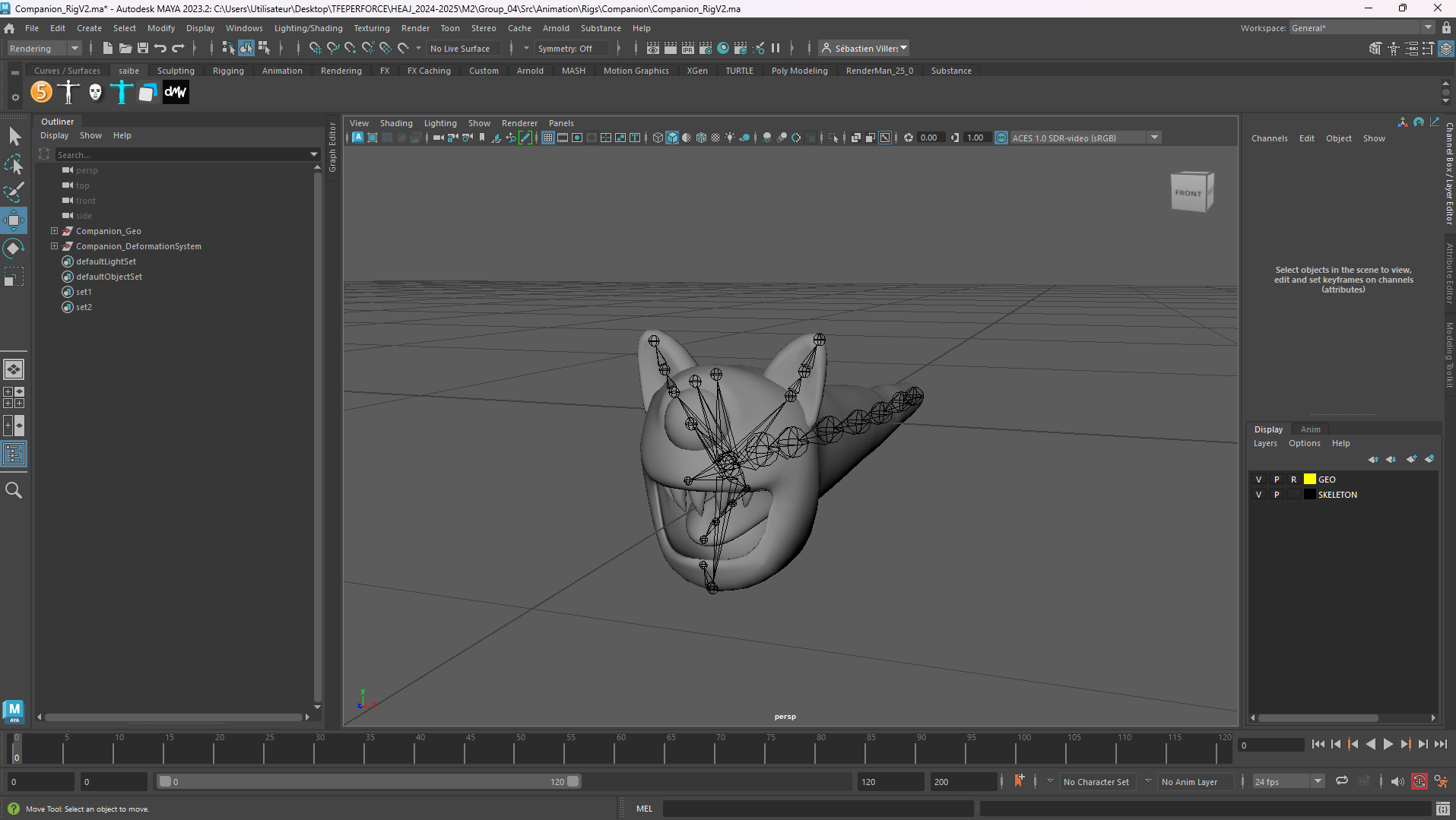Click the Undo arrow icon
This screenshot has height=820, width=1456.
click(160, 48)
